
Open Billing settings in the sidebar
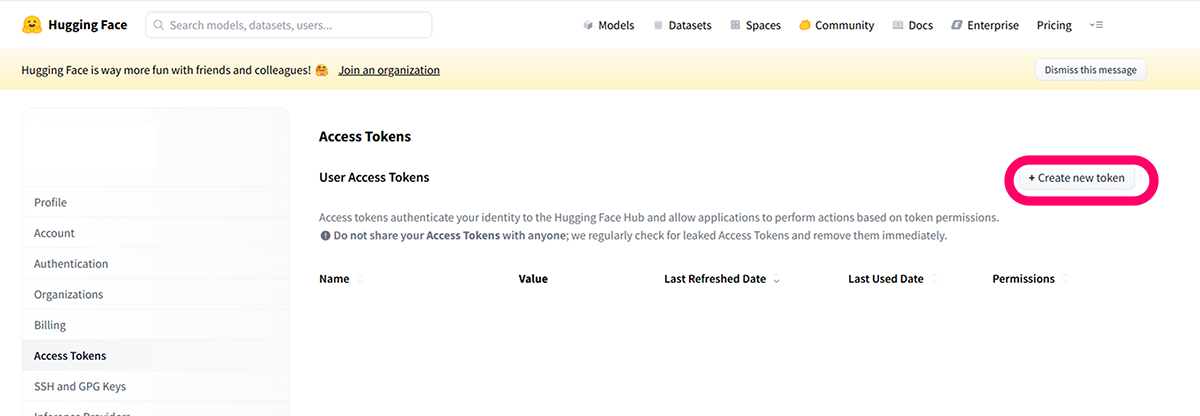coord(155,325)
